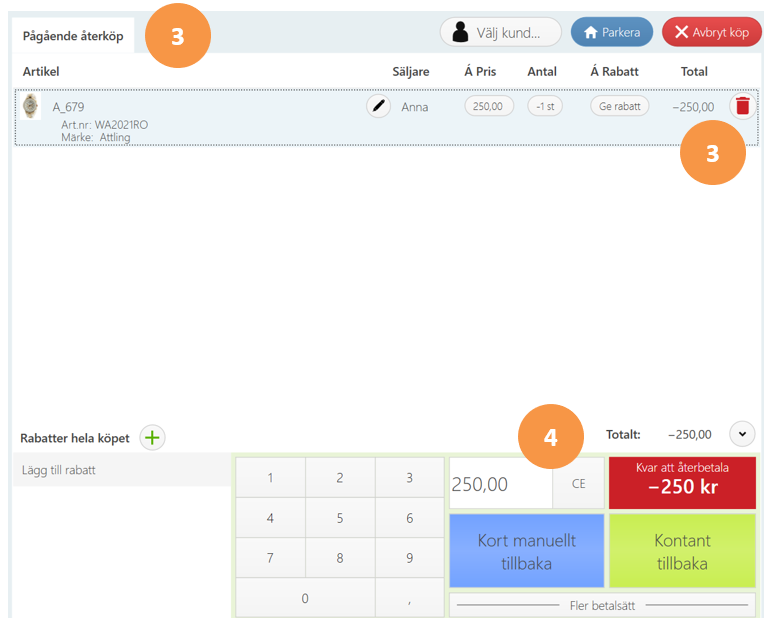This screenshot has height=628, width=765.
Task: Click the Totalt: label
Action: point(623,434)
